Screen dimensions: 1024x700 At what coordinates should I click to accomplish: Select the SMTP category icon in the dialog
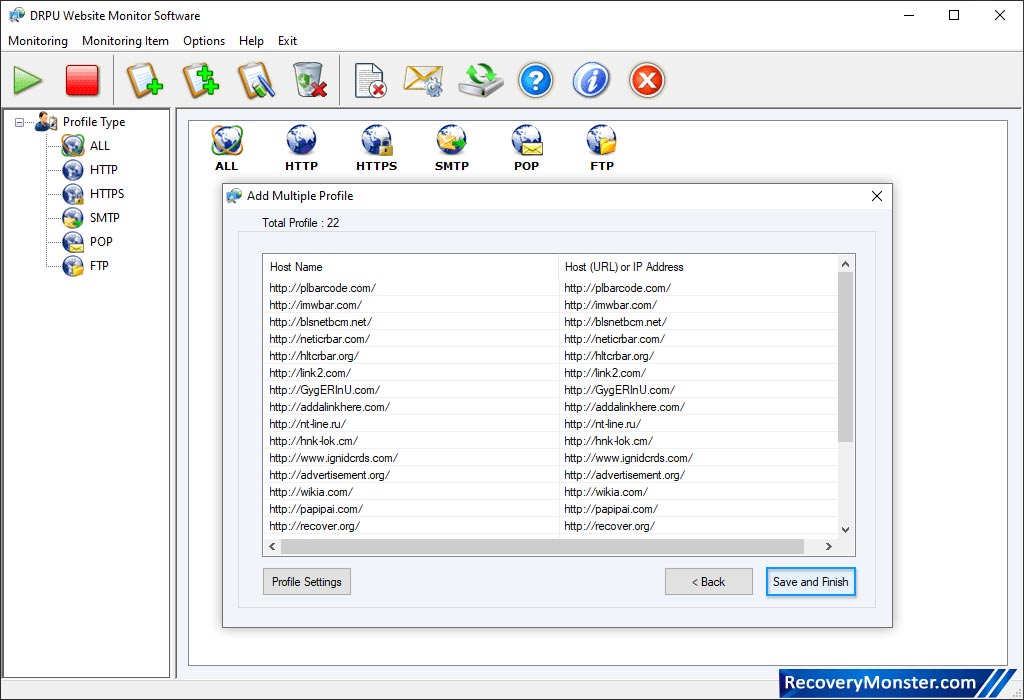(451, 140)
